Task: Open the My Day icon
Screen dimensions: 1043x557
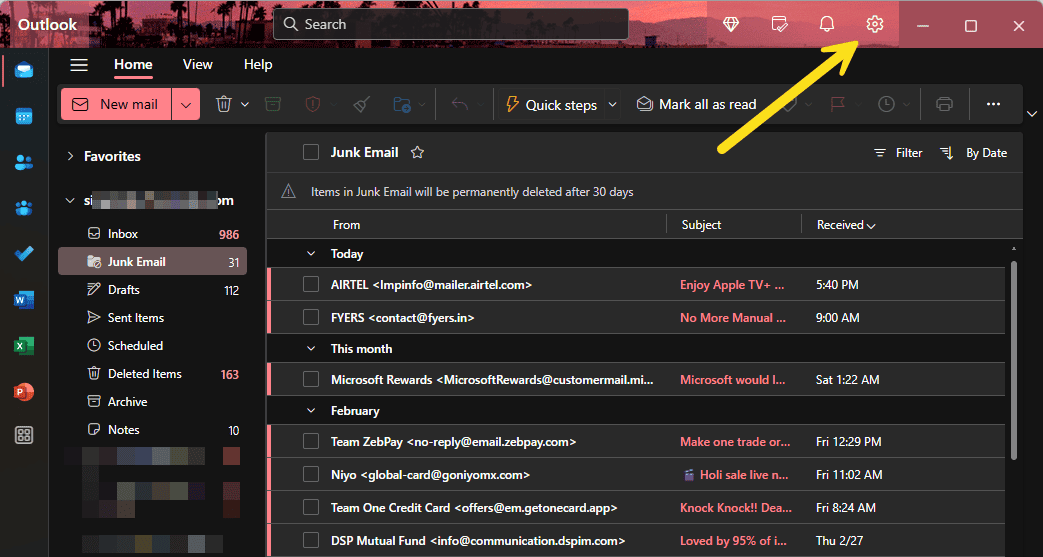Action: coord(779,25)
